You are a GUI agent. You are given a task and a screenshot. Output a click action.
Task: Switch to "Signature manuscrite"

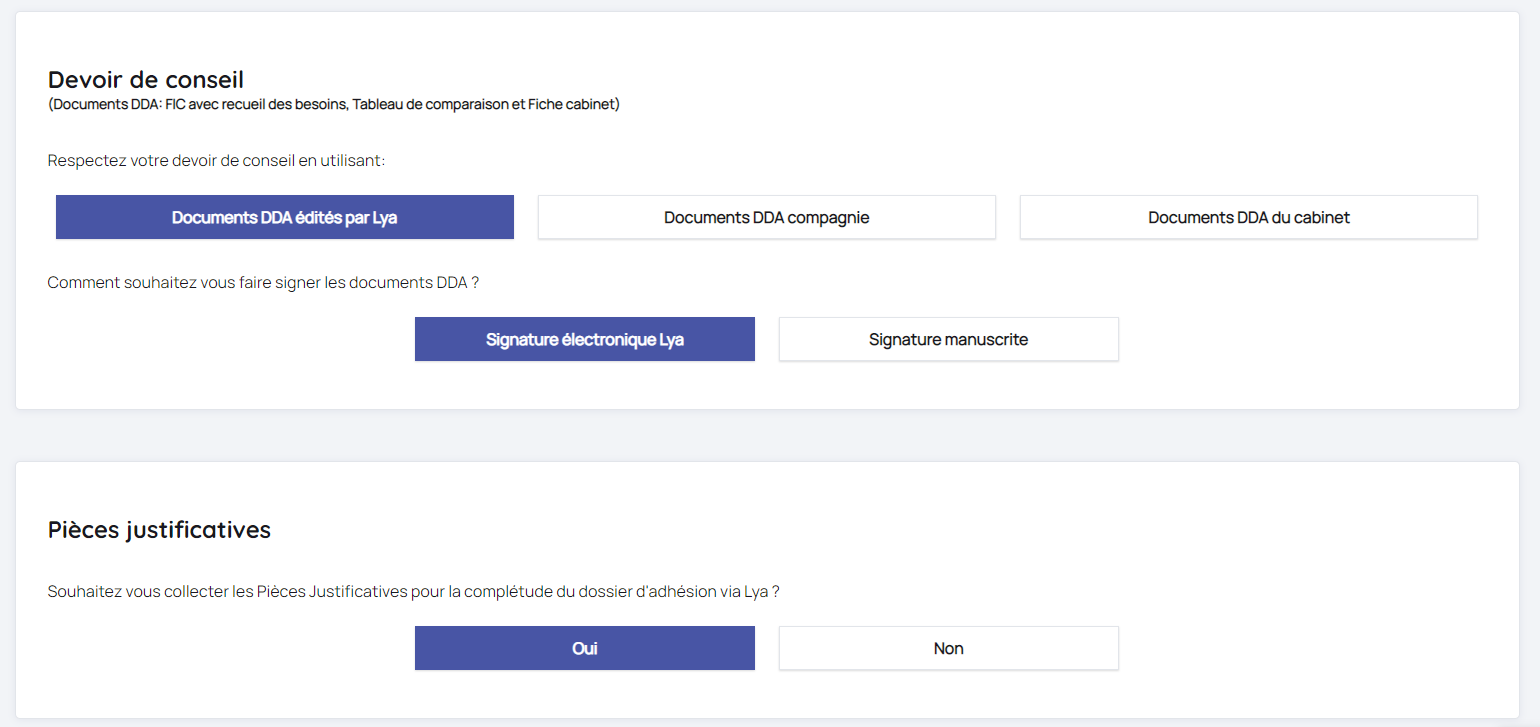coord(948,339)
